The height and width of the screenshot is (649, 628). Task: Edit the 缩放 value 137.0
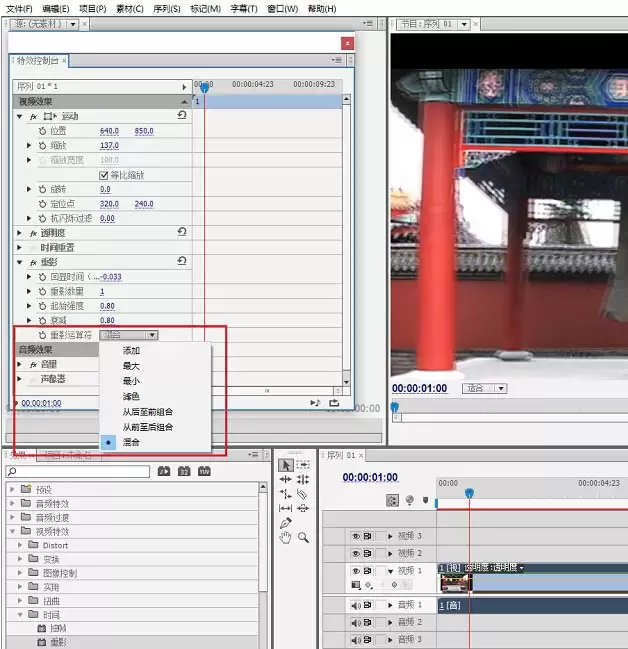pos(109,145)
